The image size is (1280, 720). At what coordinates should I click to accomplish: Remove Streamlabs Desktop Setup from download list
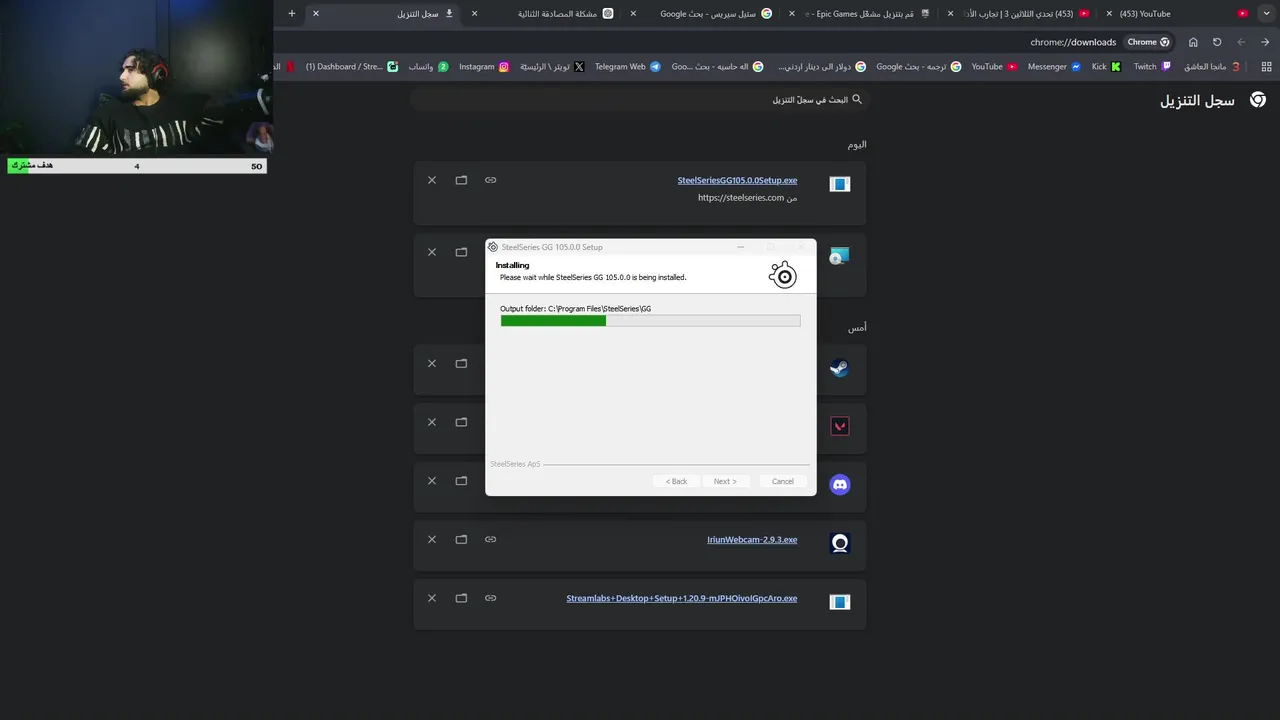pyautogui.click(x=432, y=598)
